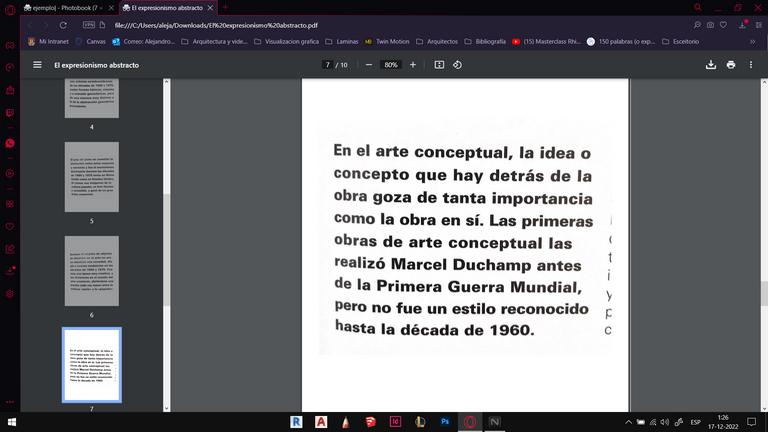Select the highlighted page 7 thumbnail
The height and width of the screenshot is (432, 768).
point(92,365)
